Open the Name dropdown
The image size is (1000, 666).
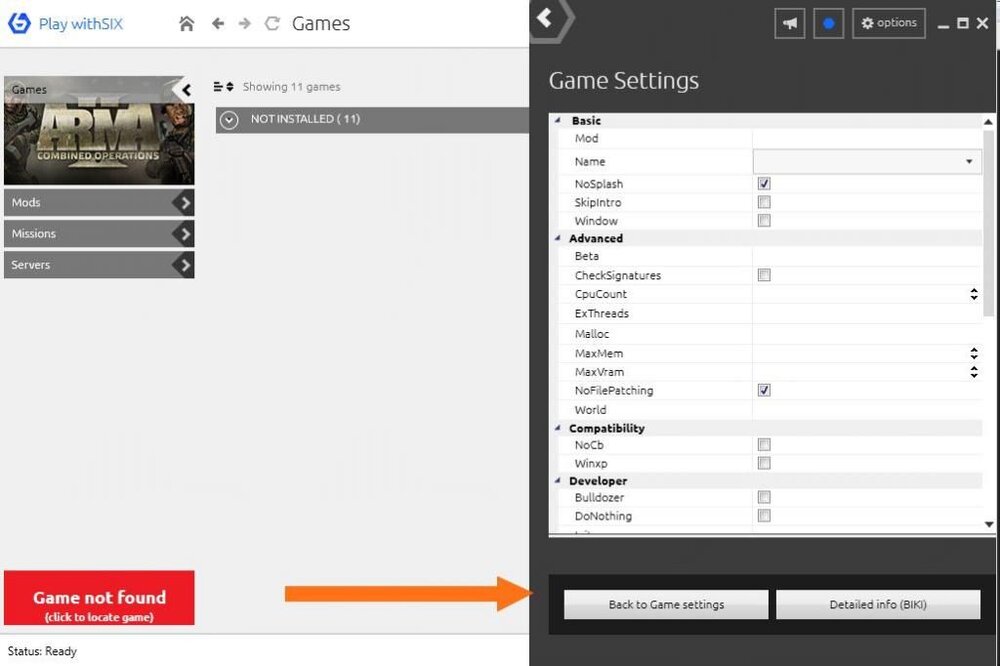coord(867,161)
